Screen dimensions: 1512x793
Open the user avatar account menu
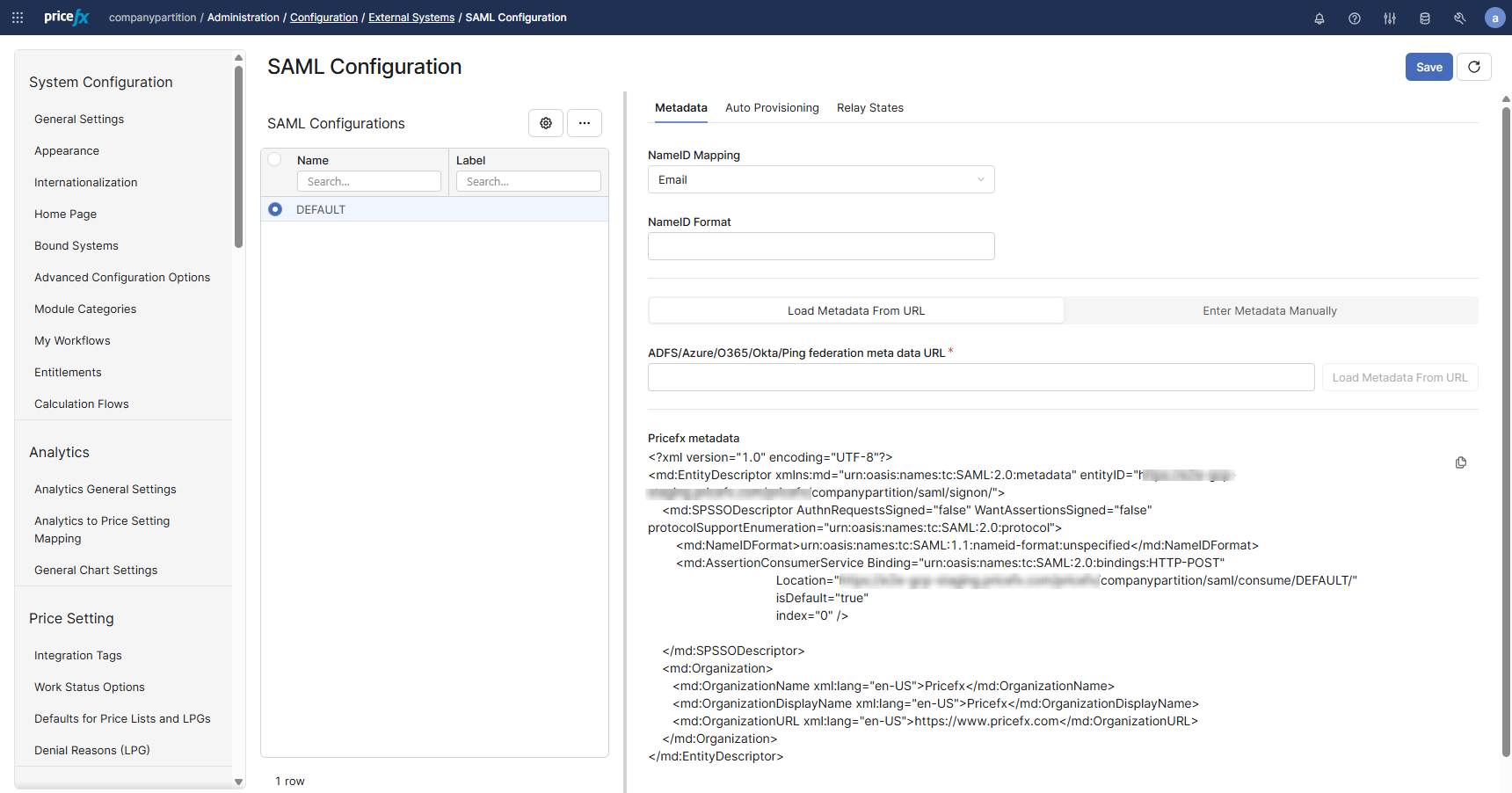click(x=1494, y=18)
